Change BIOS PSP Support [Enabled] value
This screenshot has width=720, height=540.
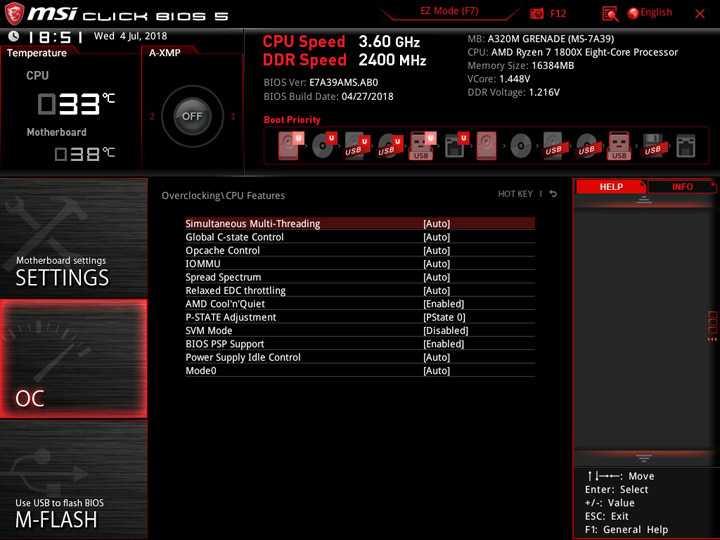tap(444, 343)
